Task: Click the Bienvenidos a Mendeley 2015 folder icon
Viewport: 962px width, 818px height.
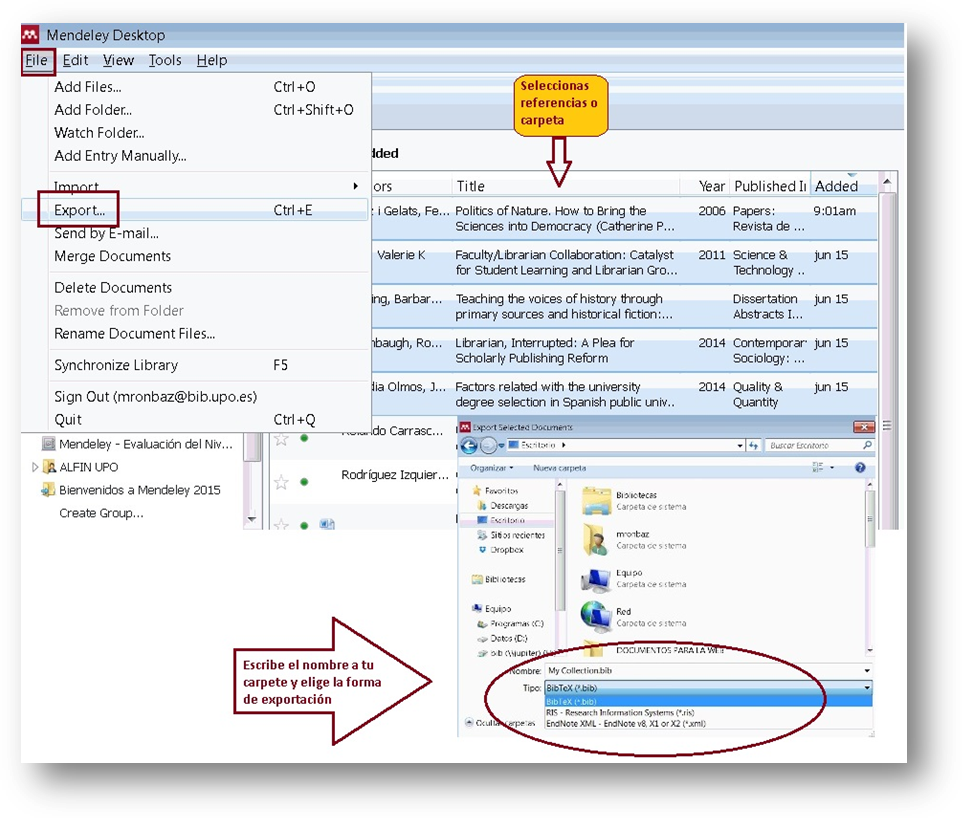Action: pyautogui.click(x=48, y=490)
